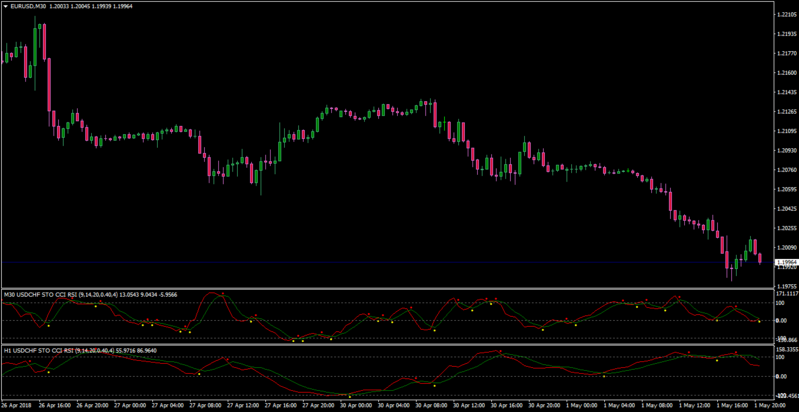The image size is (799, 412).
Task: Click the 27 Apr 16:00 time label
Action: tap(279, 407)
